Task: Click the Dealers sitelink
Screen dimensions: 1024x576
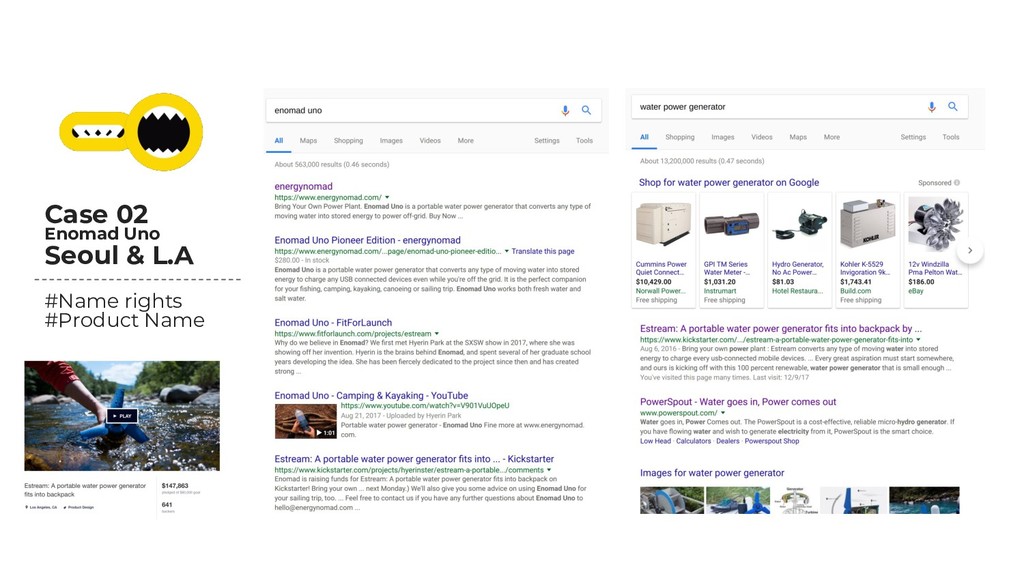Action: (x=728, y=441)
